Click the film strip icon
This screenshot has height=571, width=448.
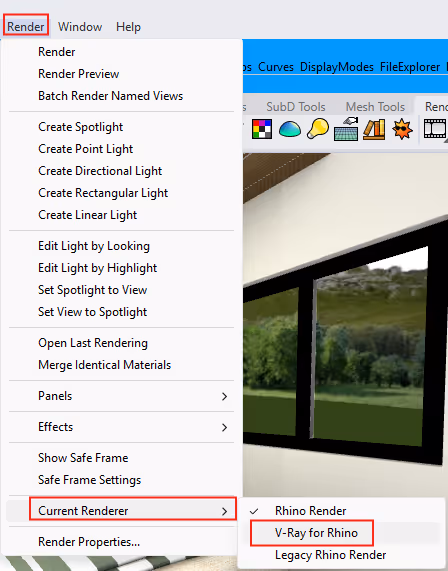pyautogui.click(x=435, y=129)
